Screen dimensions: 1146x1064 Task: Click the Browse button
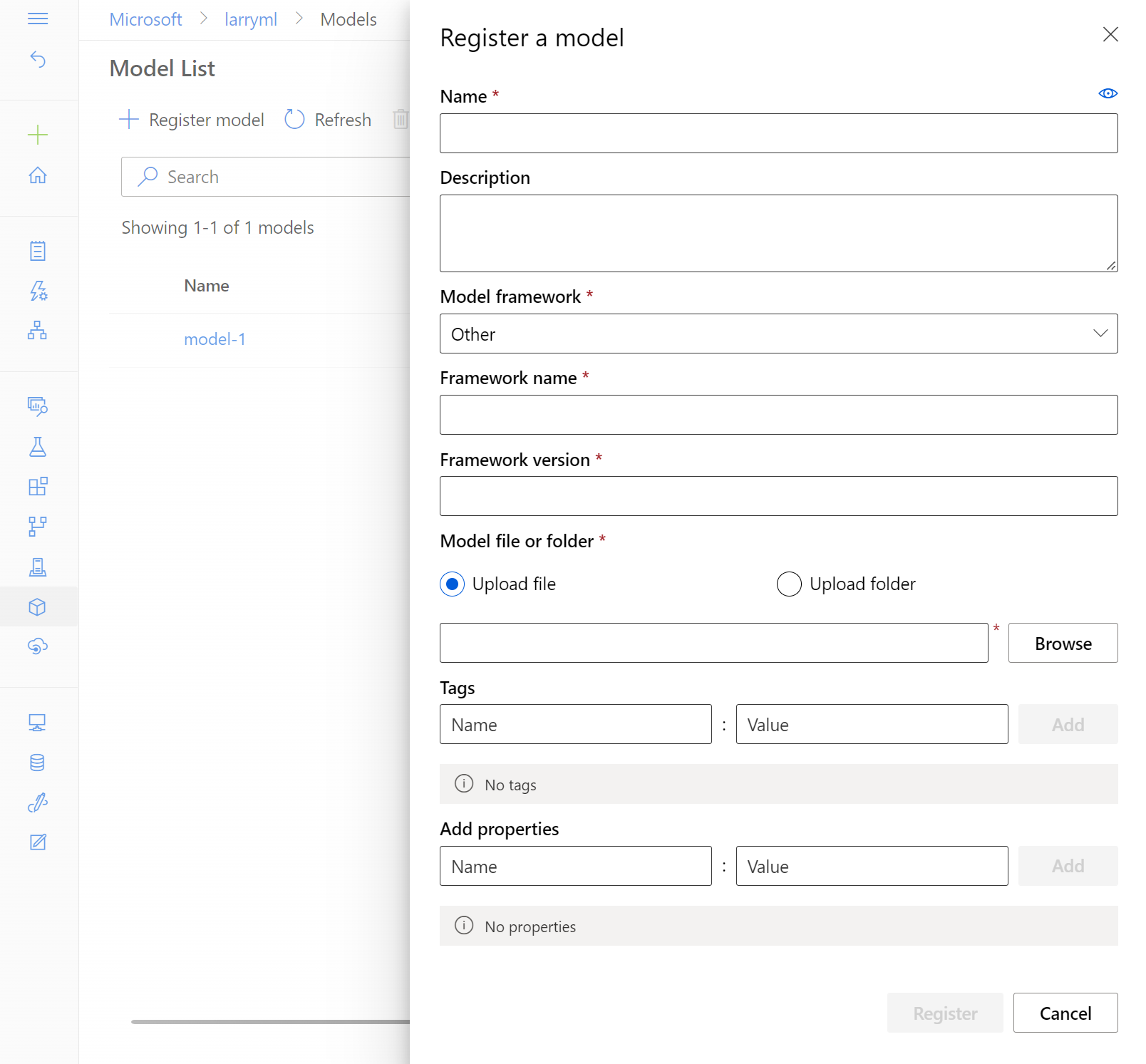1063,643
